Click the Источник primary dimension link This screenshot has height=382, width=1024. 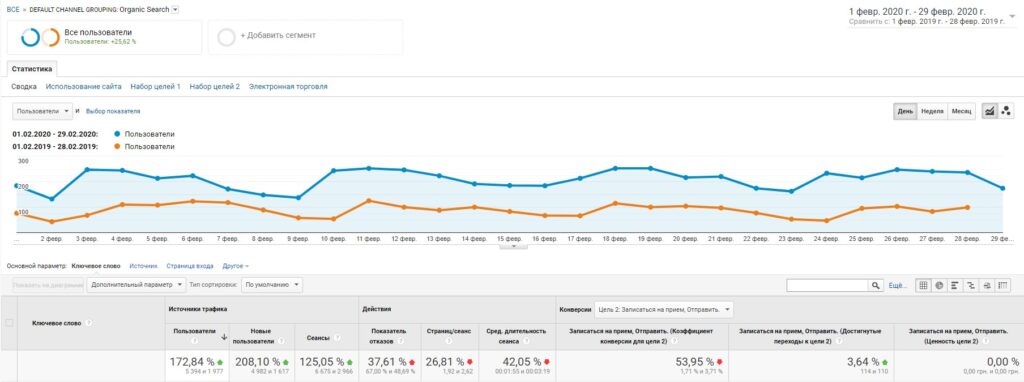pyautogui.click(x=144, y=266)
